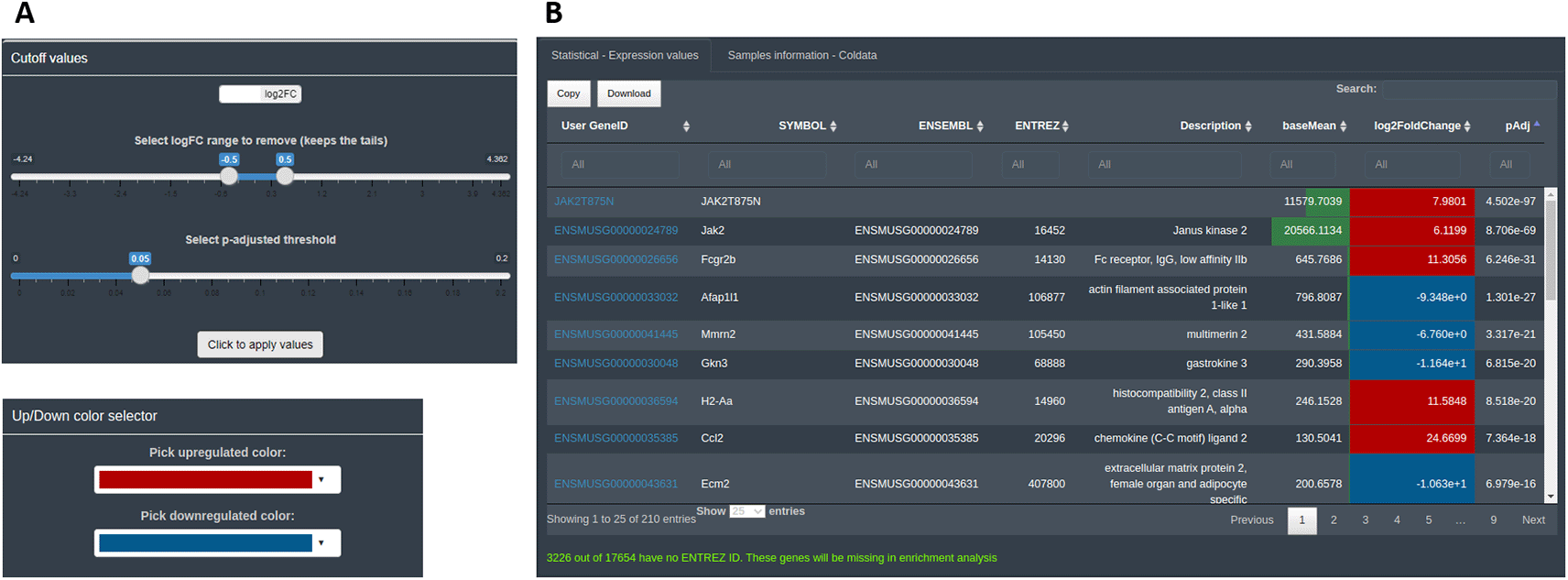The image size is (1568, 580).
Task: Toggle the log2FC switch
Action: pyautogui.click(x=259, y=93)
